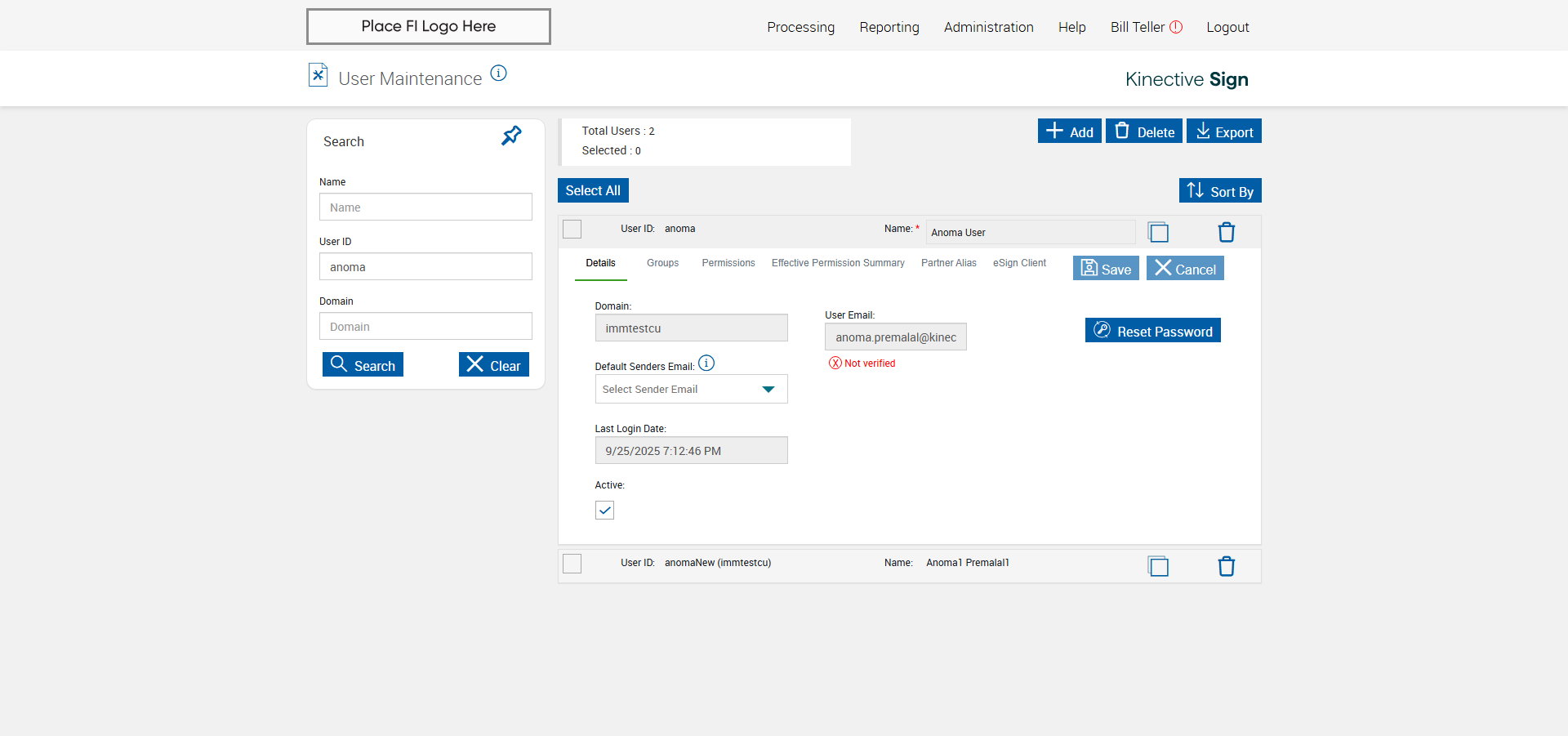Delete the anoma user via trash icon
This screenshot has width=1568, height=736.
[1226, 233]
